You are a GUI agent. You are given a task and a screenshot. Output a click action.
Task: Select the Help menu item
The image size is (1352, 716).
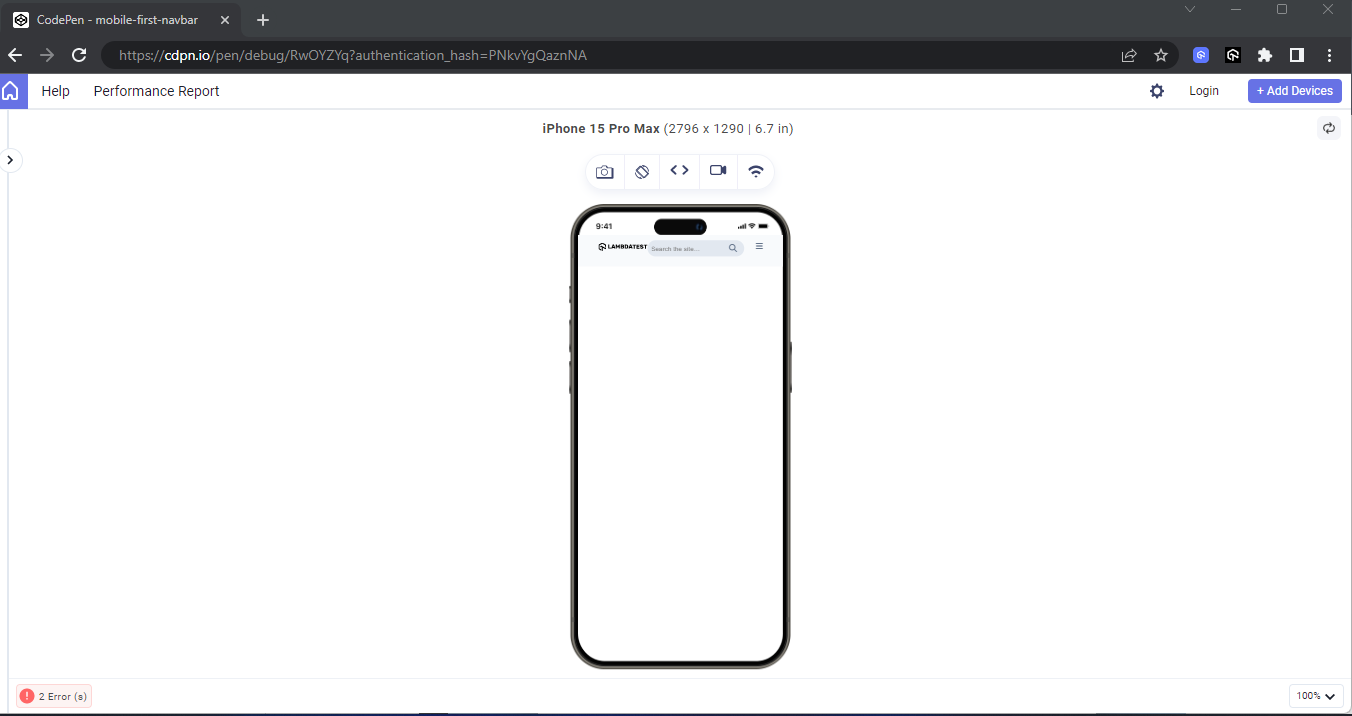pyautogui.click(x=56, y=90)
